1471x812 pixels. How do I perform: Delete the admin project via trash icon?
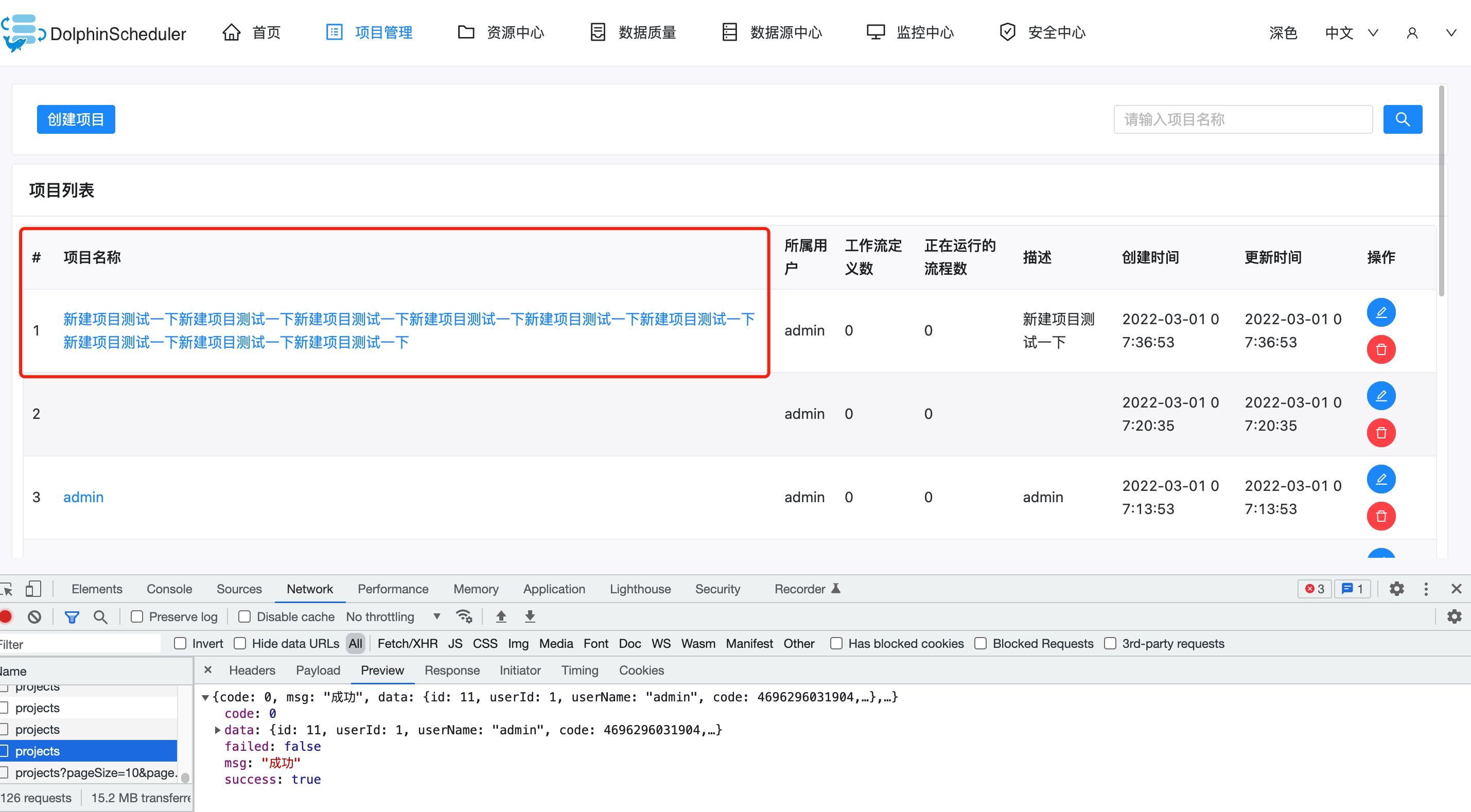[1381, 516]
